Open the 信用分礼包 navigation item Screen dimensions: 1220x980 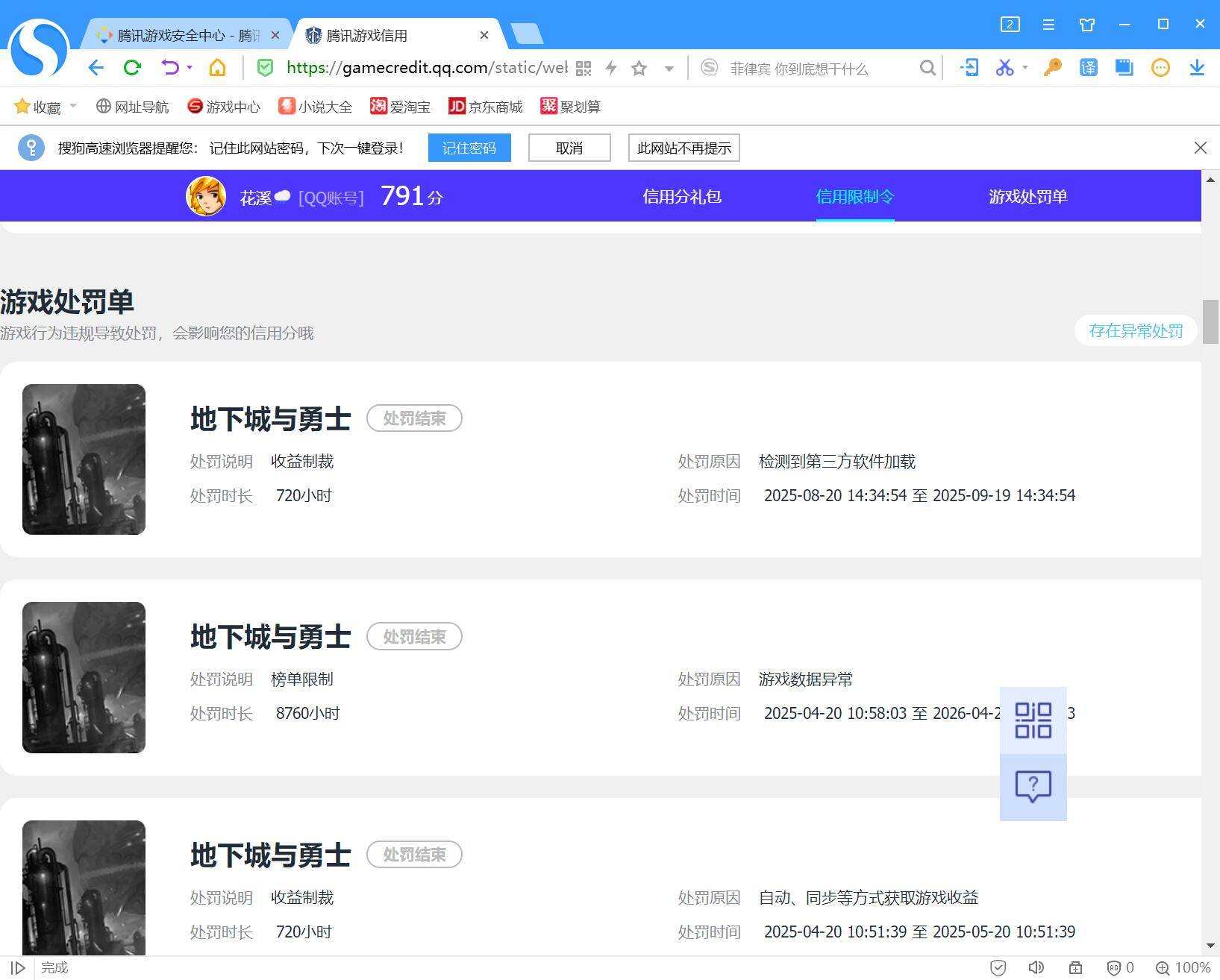682,196
